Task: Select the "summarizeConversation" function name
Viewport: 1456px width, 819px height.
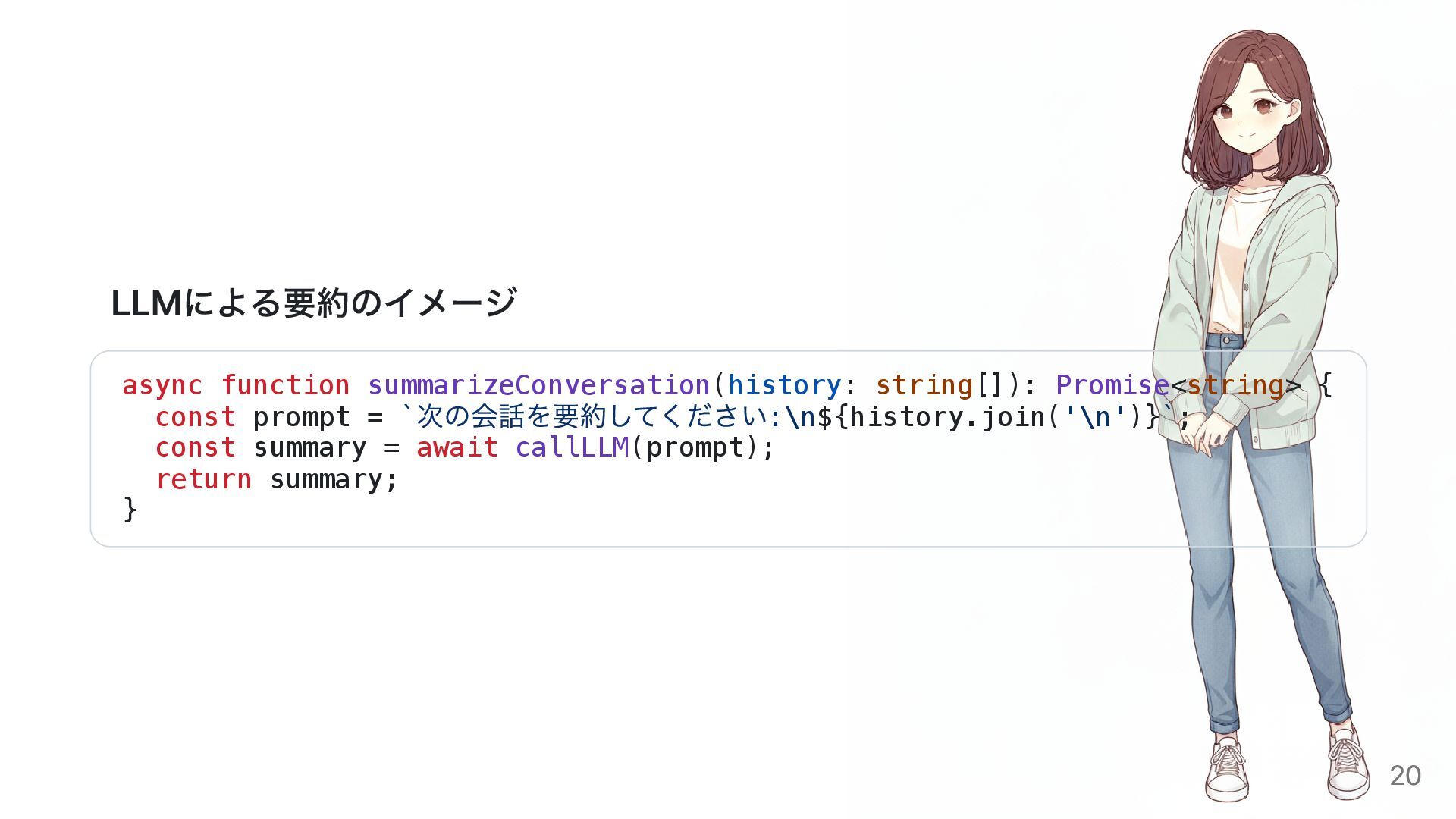Action: [538, 385]
